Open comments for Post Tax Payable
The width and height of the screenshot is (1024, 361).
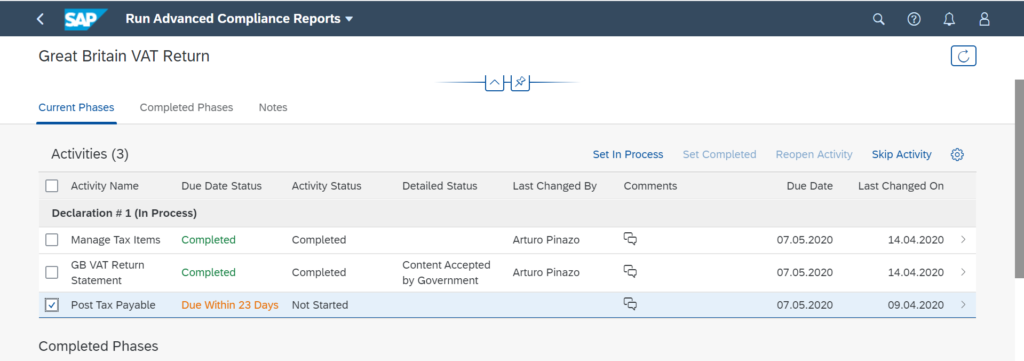tap(630, 304)
